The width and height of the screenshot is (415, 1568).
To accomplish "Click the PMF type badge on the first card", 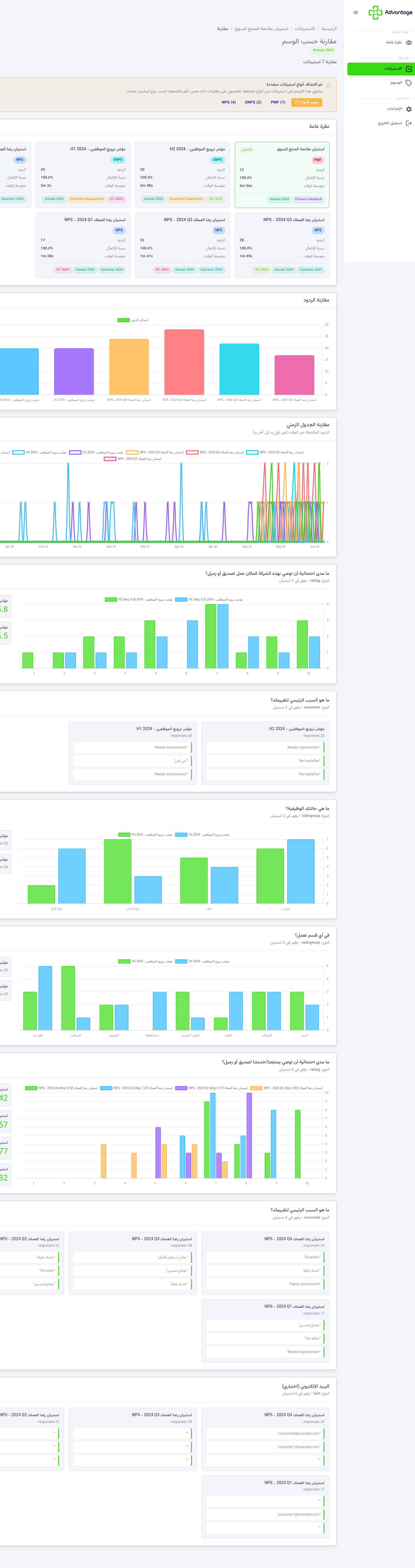I will coord(318,160).
